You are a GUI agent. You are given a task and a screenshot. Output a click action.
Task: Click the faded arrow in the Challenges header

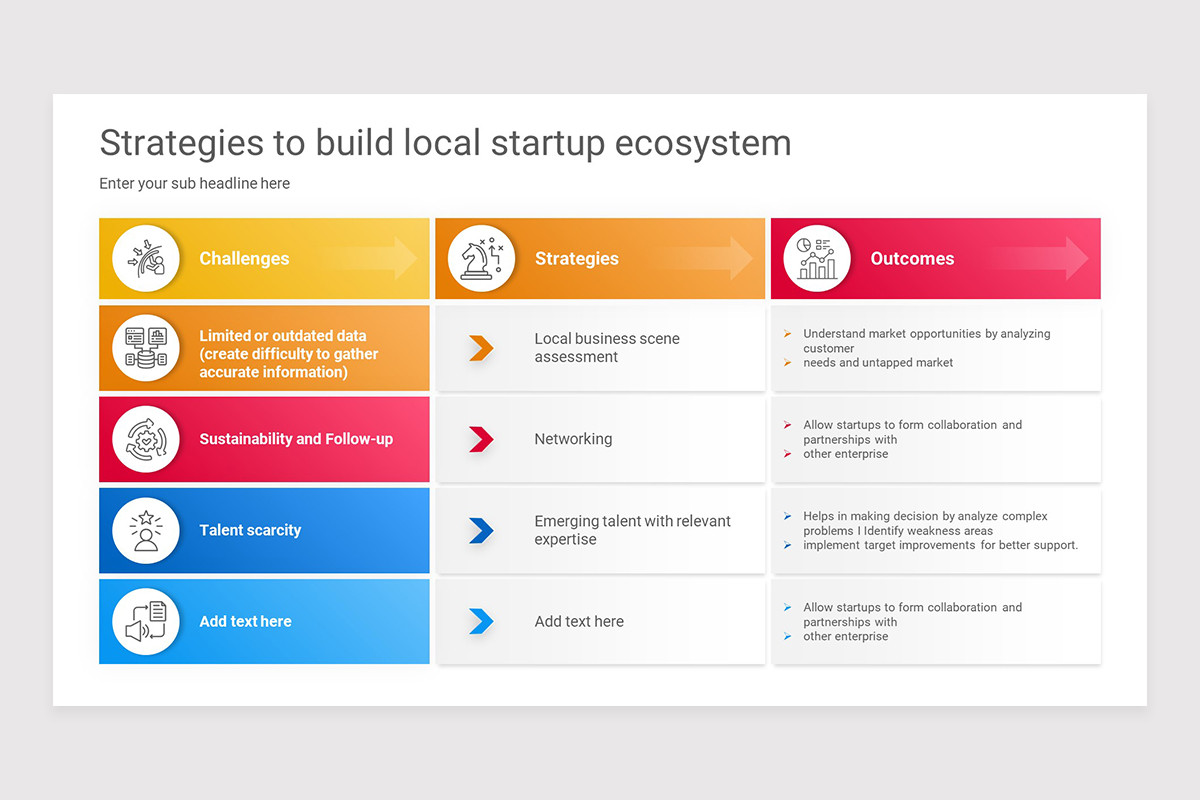(372, 258)
